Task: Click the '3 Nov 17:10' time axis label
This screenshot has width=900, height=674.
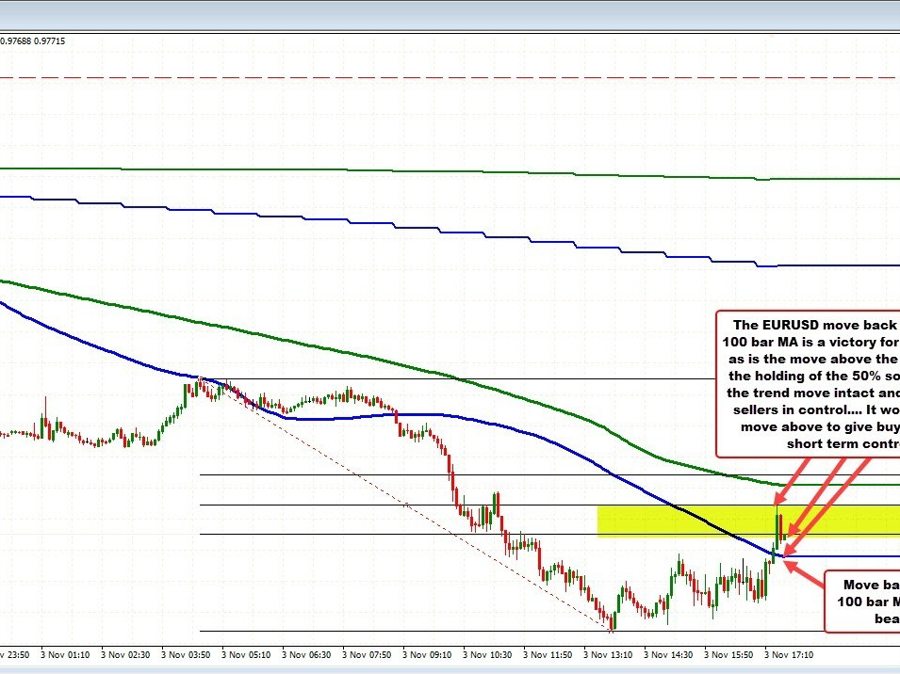Action: [x=789, y=654]
